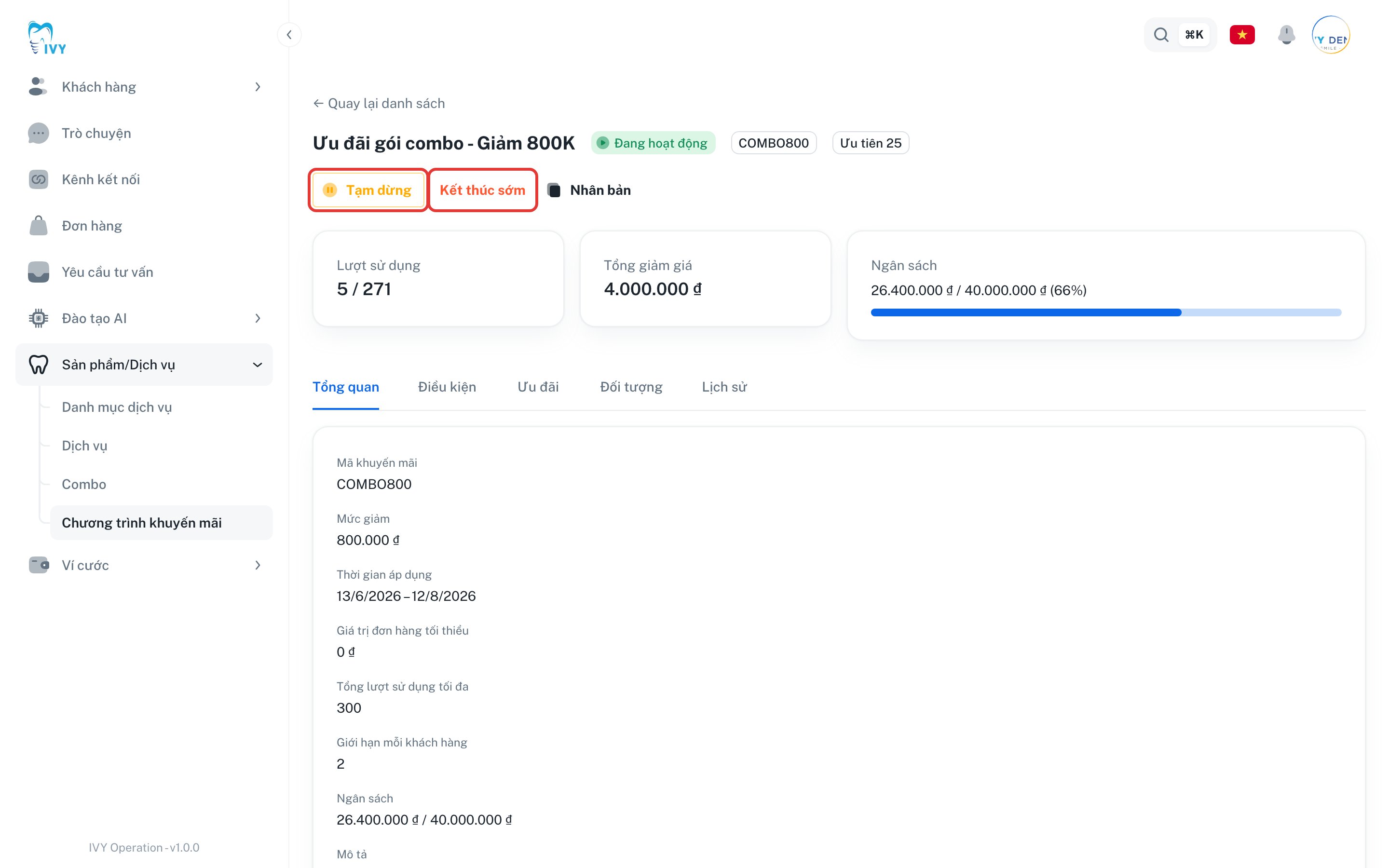This screenshot has width=1389, height=868.
Task: Click Tổng lượt sử dụng tối đa value 300
Action: coord(349,708)
